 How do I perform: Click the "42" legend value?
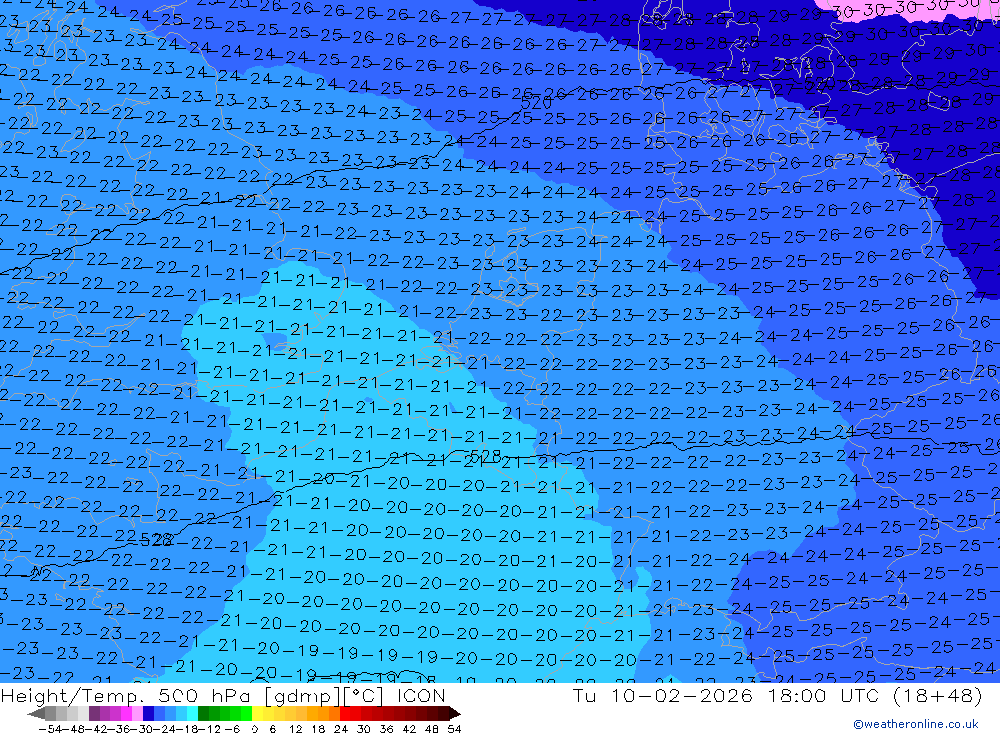coord(409,729)
